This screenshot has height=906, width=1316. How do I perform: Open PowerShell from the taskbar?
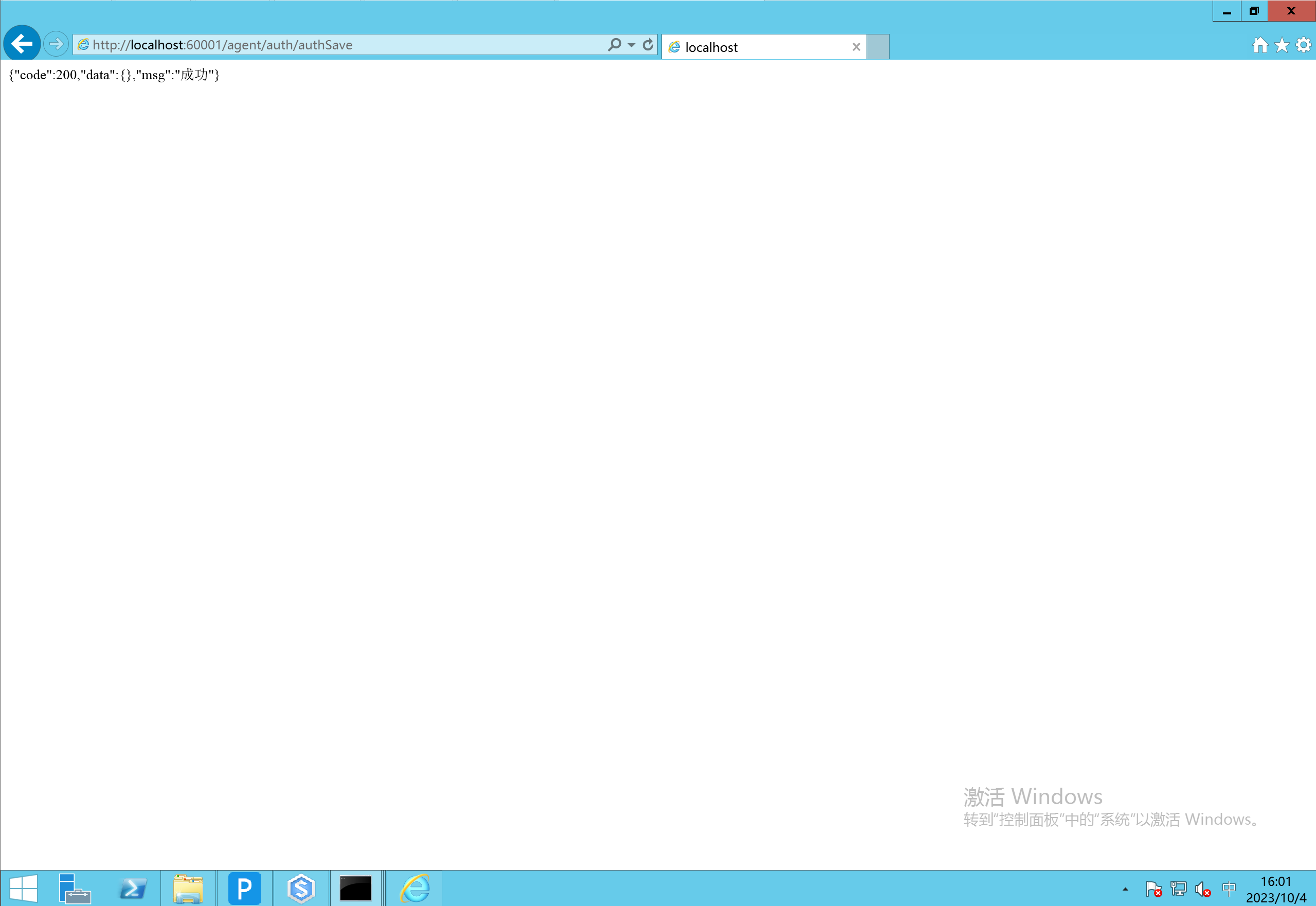point(133,888)
